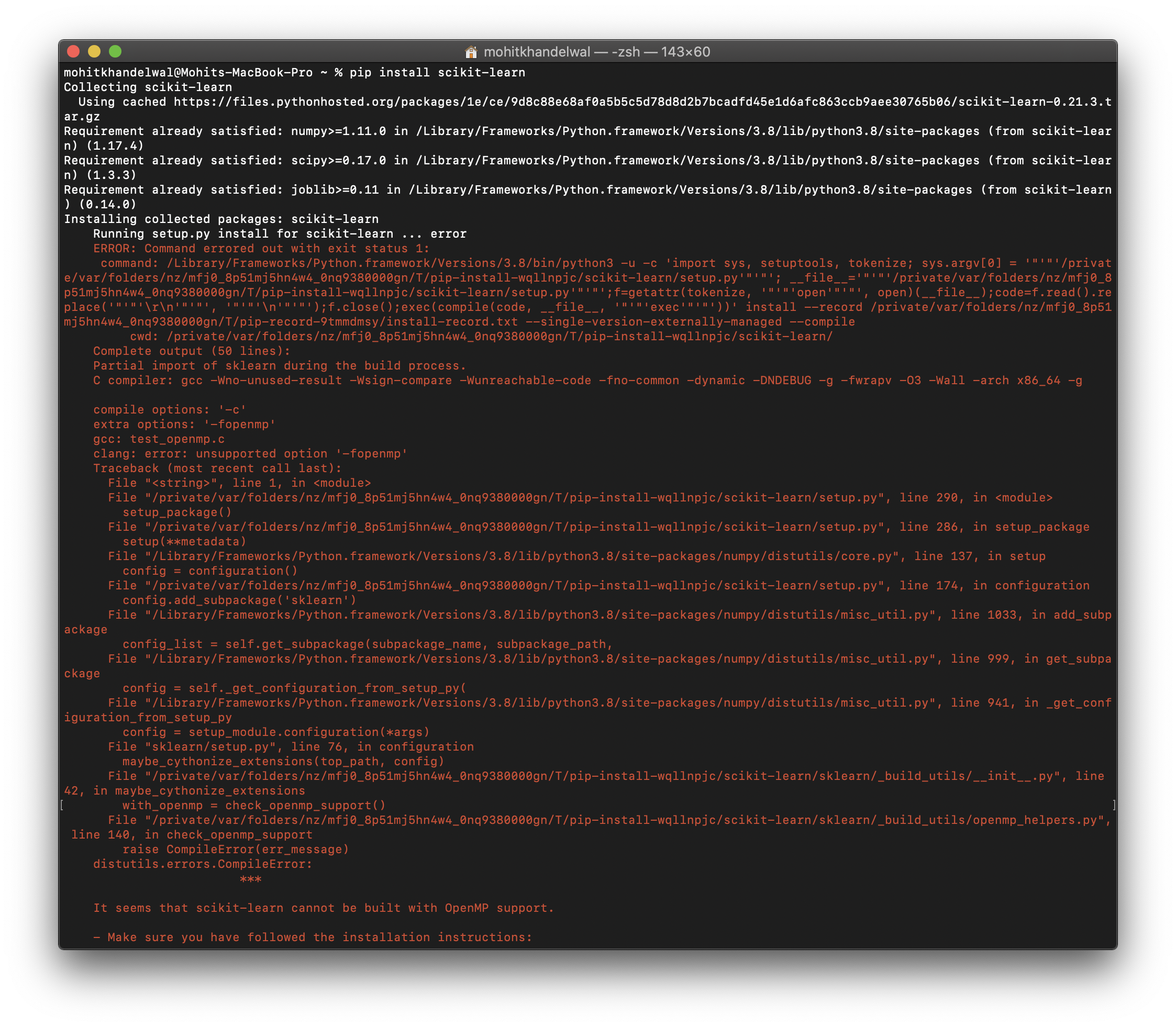Click the 'scipy>=0.17.0' requirement text
Image resolution: width=1176 pixels, height=1027 pixels.
coord(338,161)
